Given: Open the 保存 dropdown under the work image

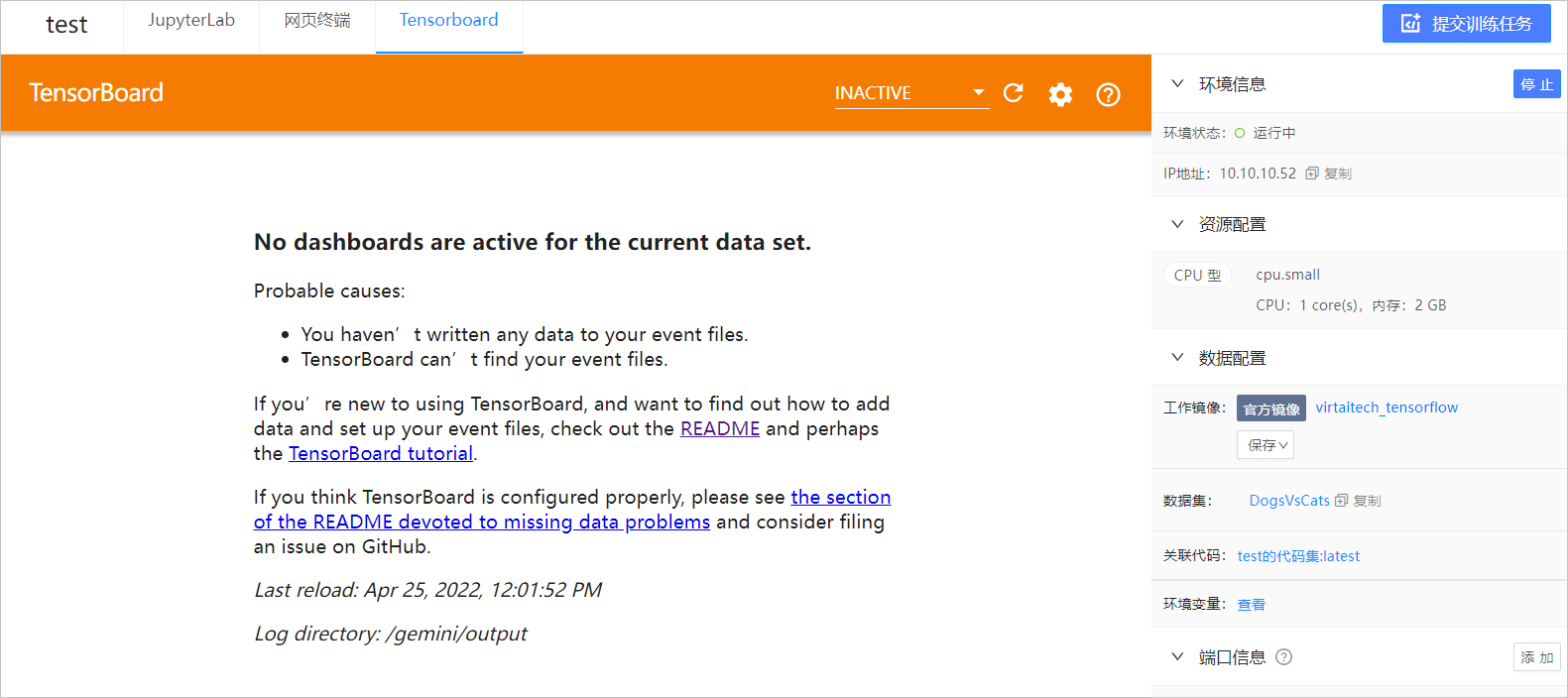Looking at the screenshot, I should pyautogui.click(x=1266, y=445).
